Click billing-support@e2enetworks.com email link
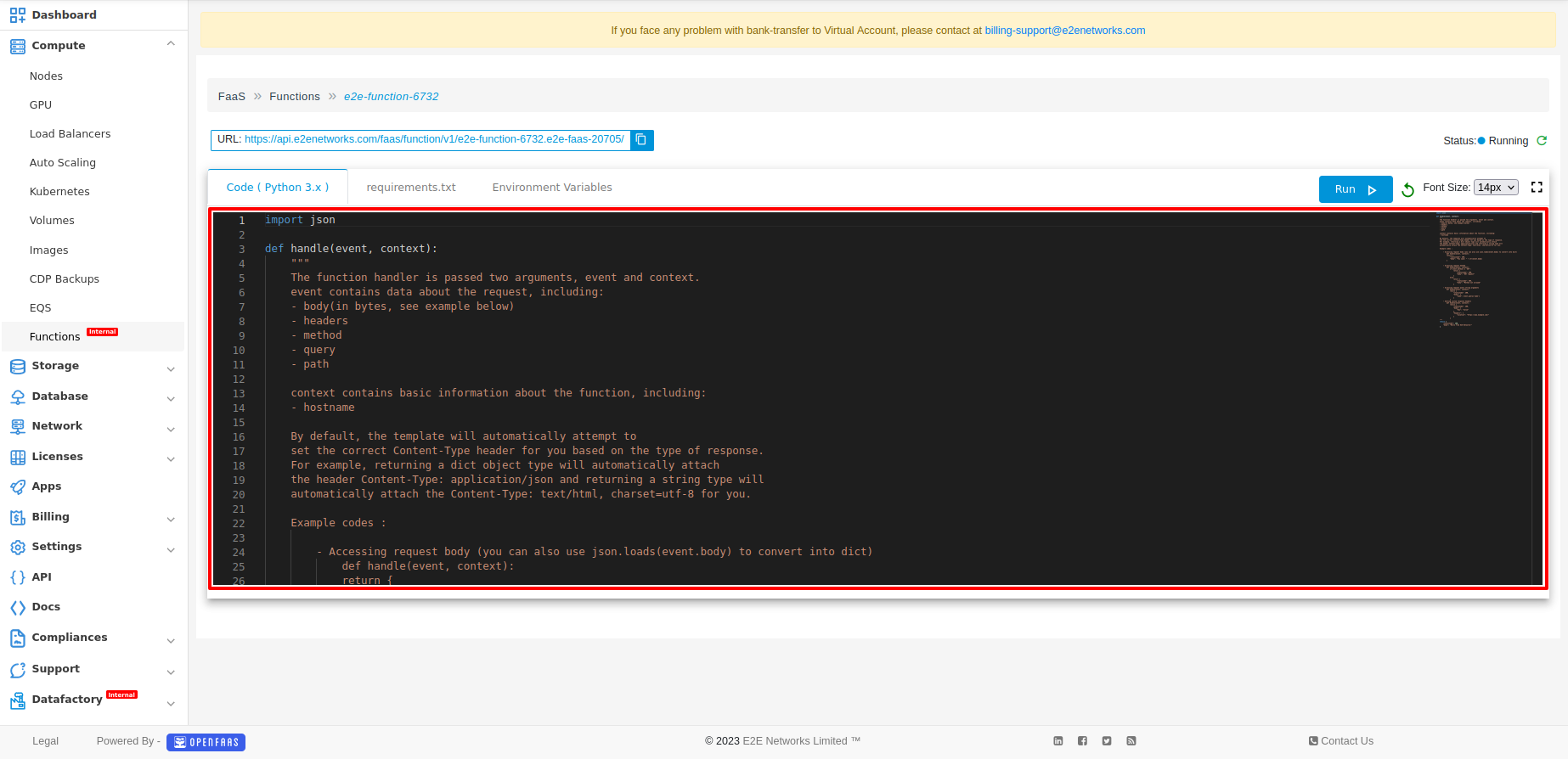This screenshot has height=759, width=1568. [1065, 31]
